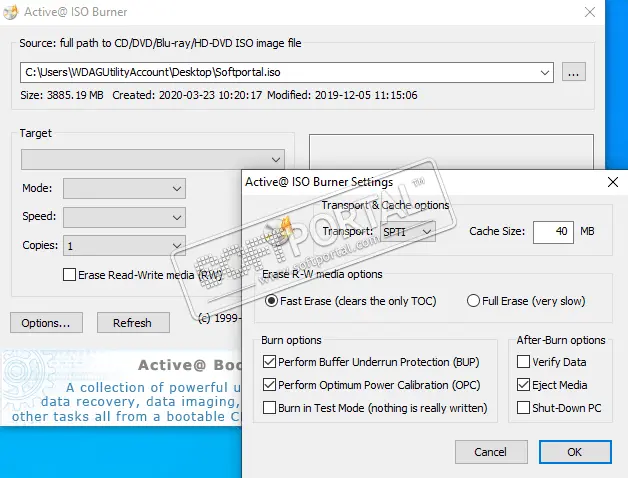Close the ISO Burner Settings dialog
Screen dimensions: 628x478
(611, 182)
